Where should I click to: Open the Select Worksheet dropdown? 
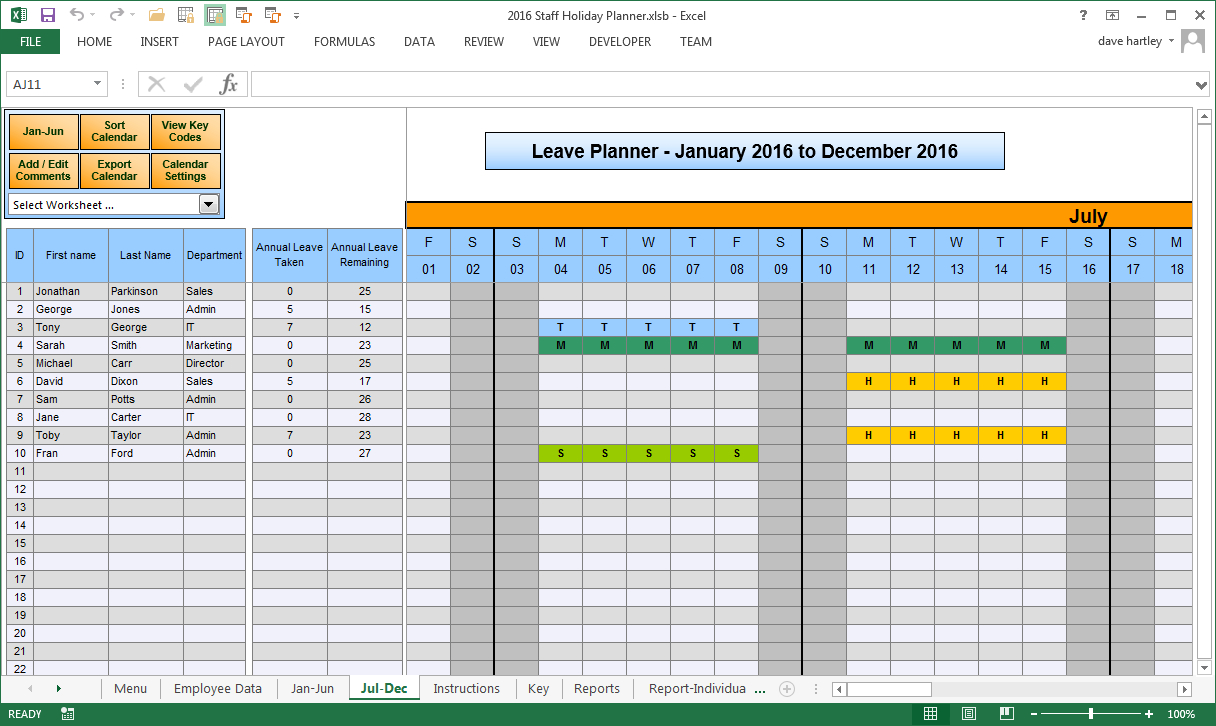point(209,205)
